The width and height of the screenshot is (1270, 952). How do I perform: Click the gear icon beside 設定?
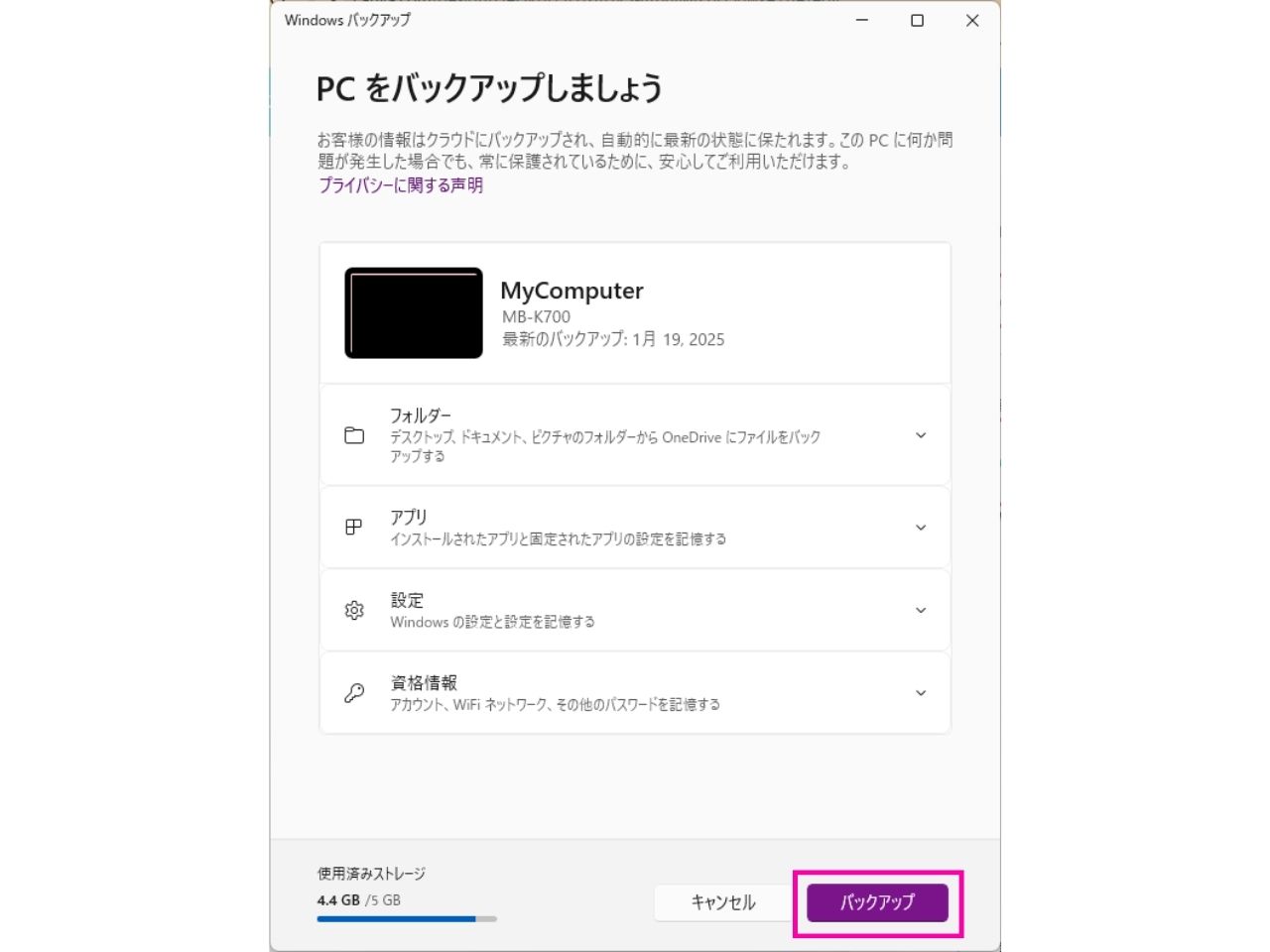tap(354, 610)
